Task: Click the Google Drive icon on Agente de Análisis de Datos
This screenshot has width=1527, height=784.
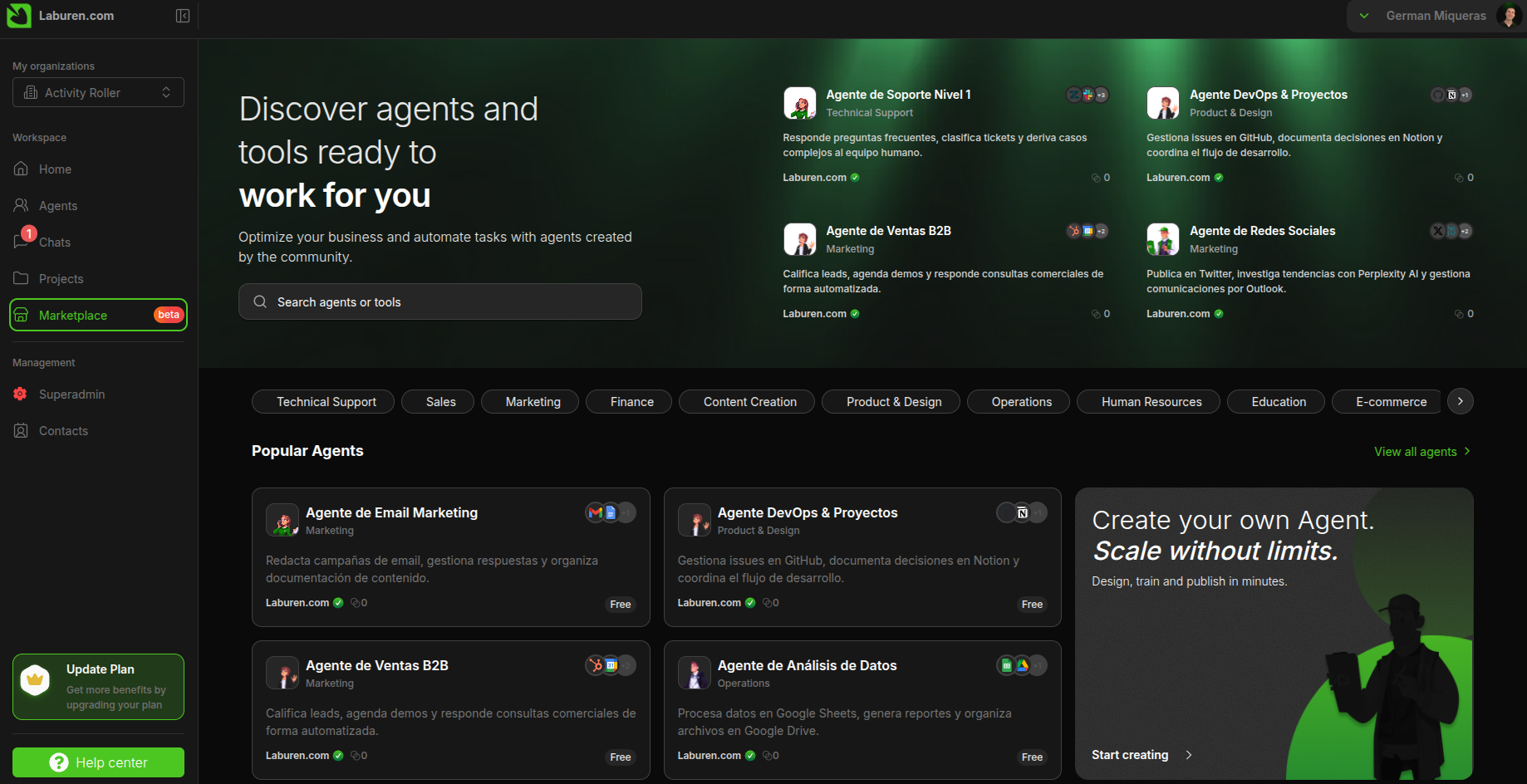Action: tap(1022, 665)
